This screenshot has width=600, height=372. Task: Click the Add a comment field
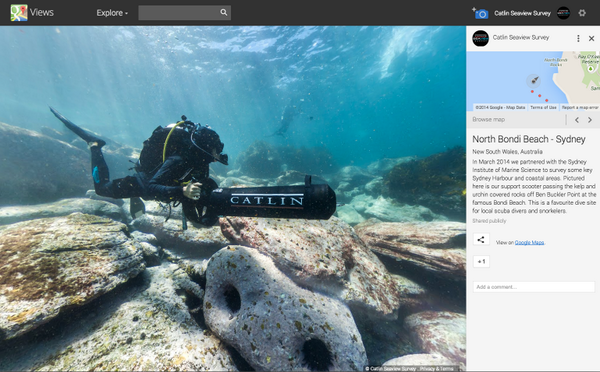[534, 287]
